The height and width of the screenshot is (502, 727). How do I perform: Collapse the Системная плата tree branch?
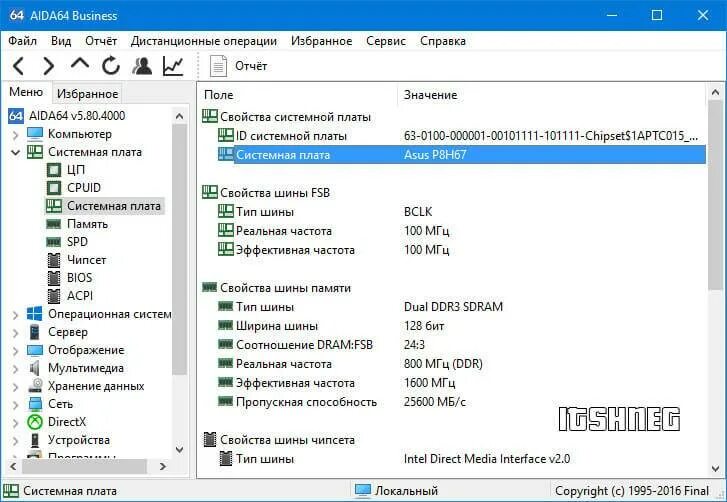(15, 152)
